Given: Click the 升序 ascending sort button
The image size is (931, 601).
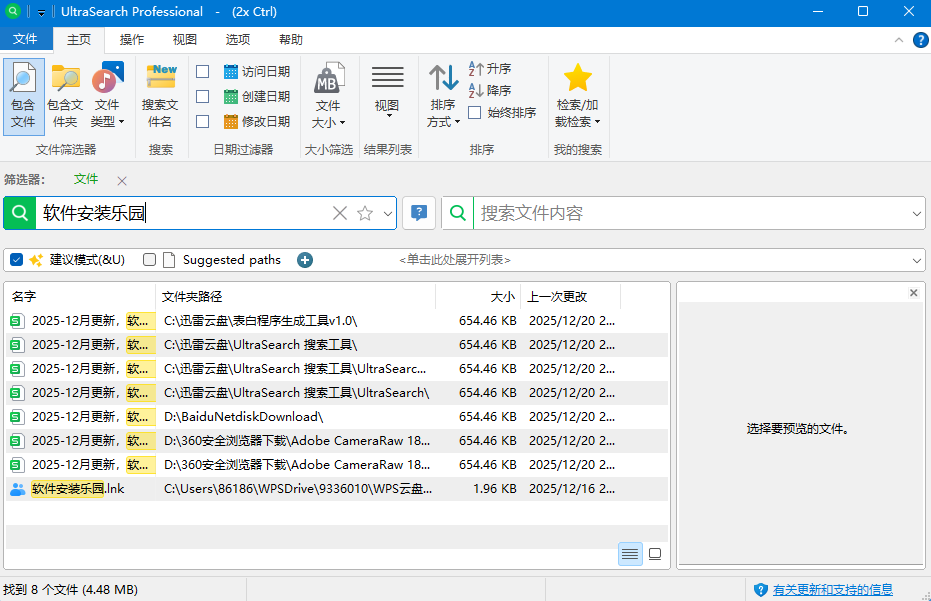Looking at the screenshot, I should (x=490, y=69).
